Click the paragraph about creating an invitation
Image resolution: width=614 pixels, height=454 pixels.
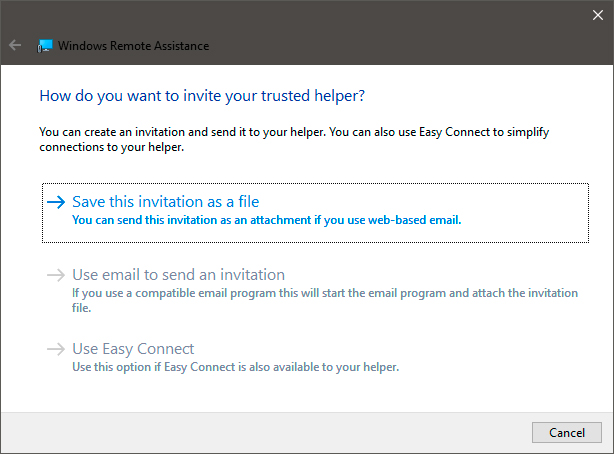pos(294,139)
